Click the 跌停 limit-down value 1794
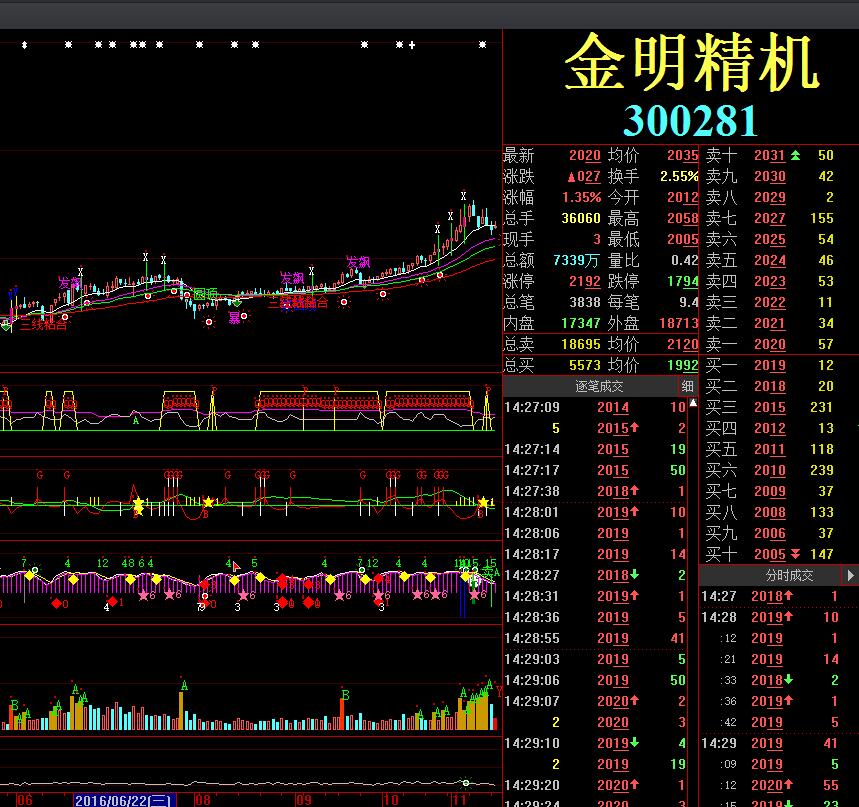Image resolution: width=859 pixels, height=807 pixels. click(x=683, y=282)
